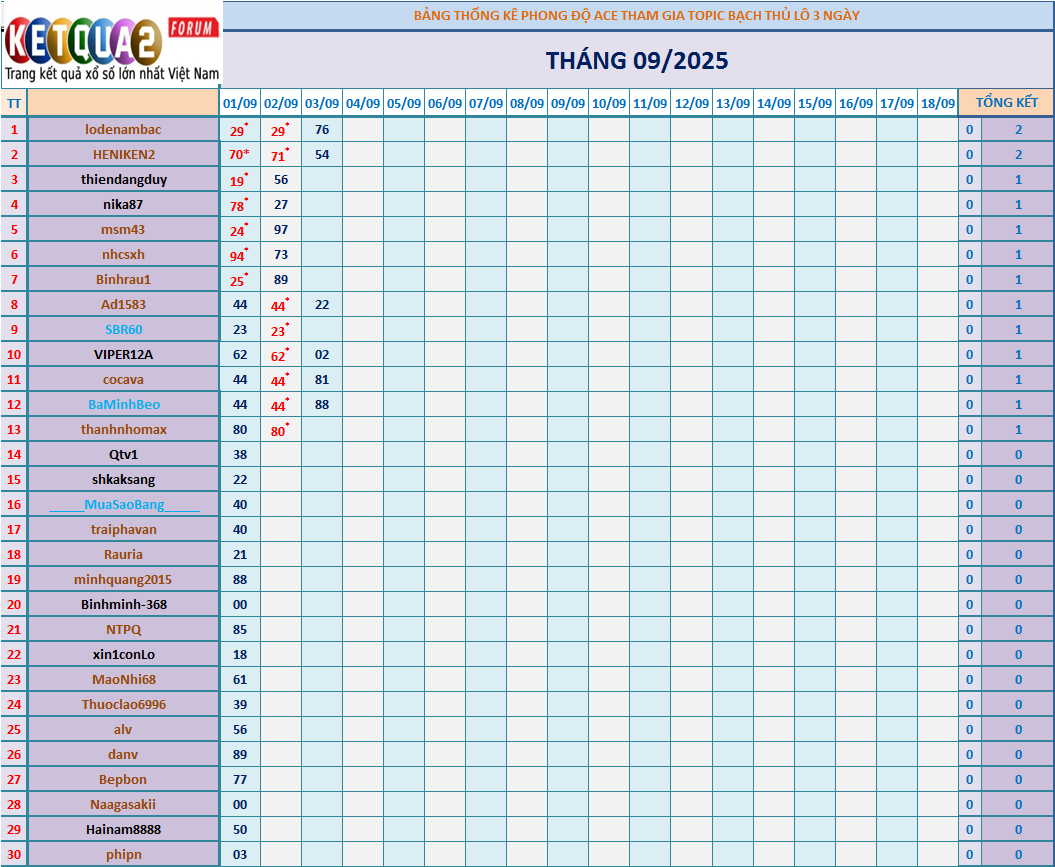The height and width of the screenshot is (867, 1055).
Task: Click the TT column header
Action: point(14,104)
